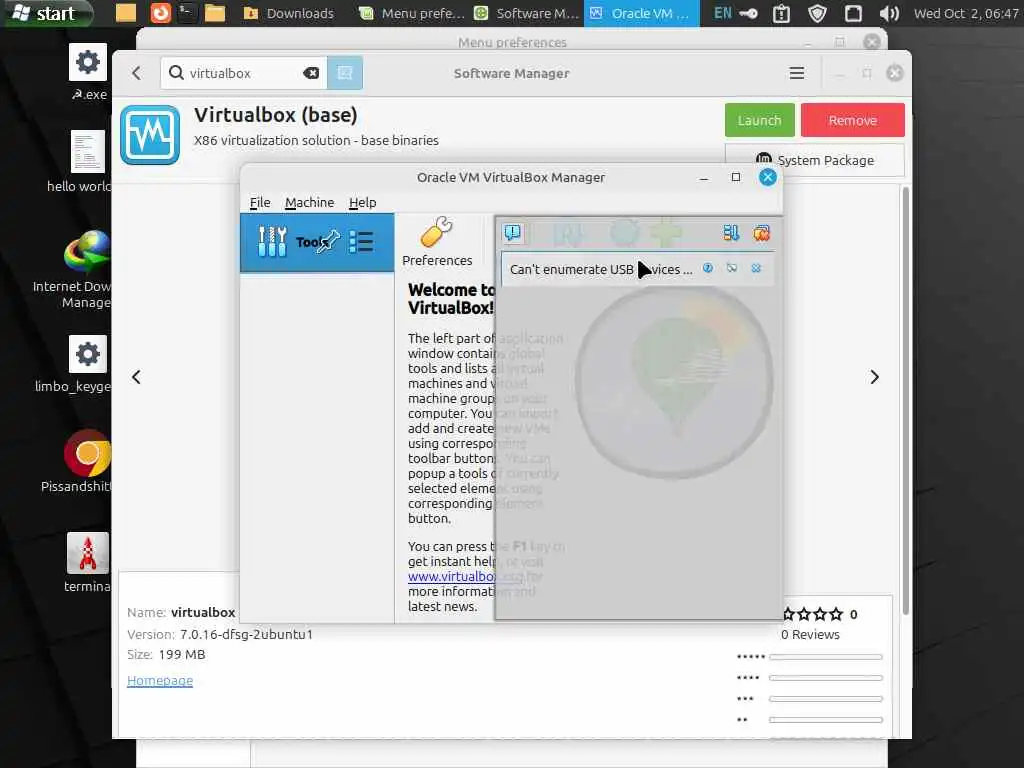Show the next screenshot arrow

874,377
